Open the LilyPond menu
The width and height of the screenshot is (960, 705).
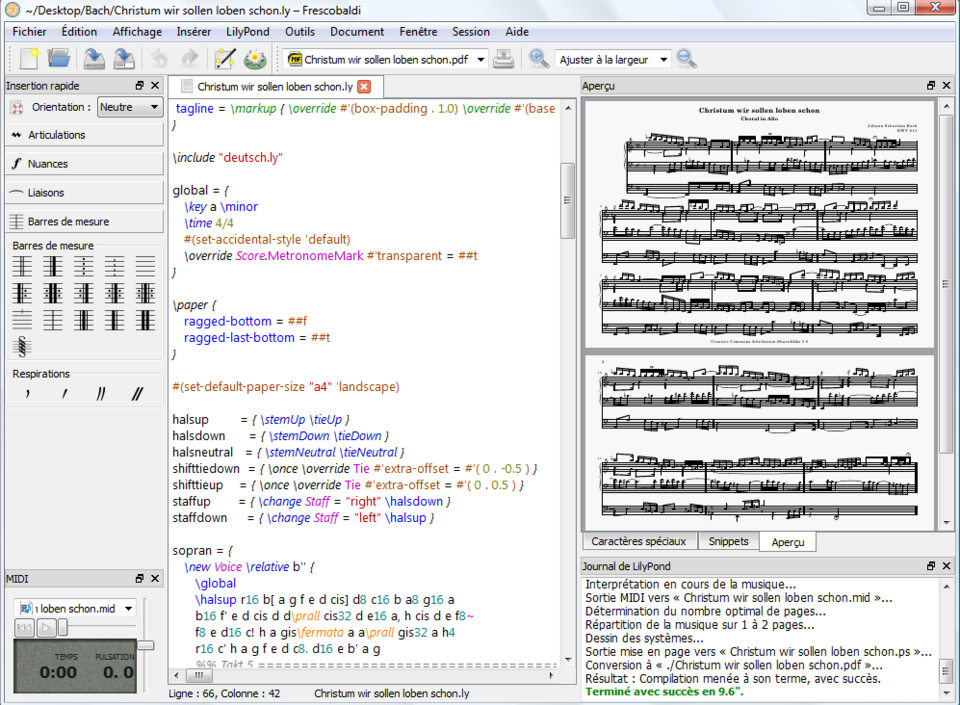[x=247, y=32]
